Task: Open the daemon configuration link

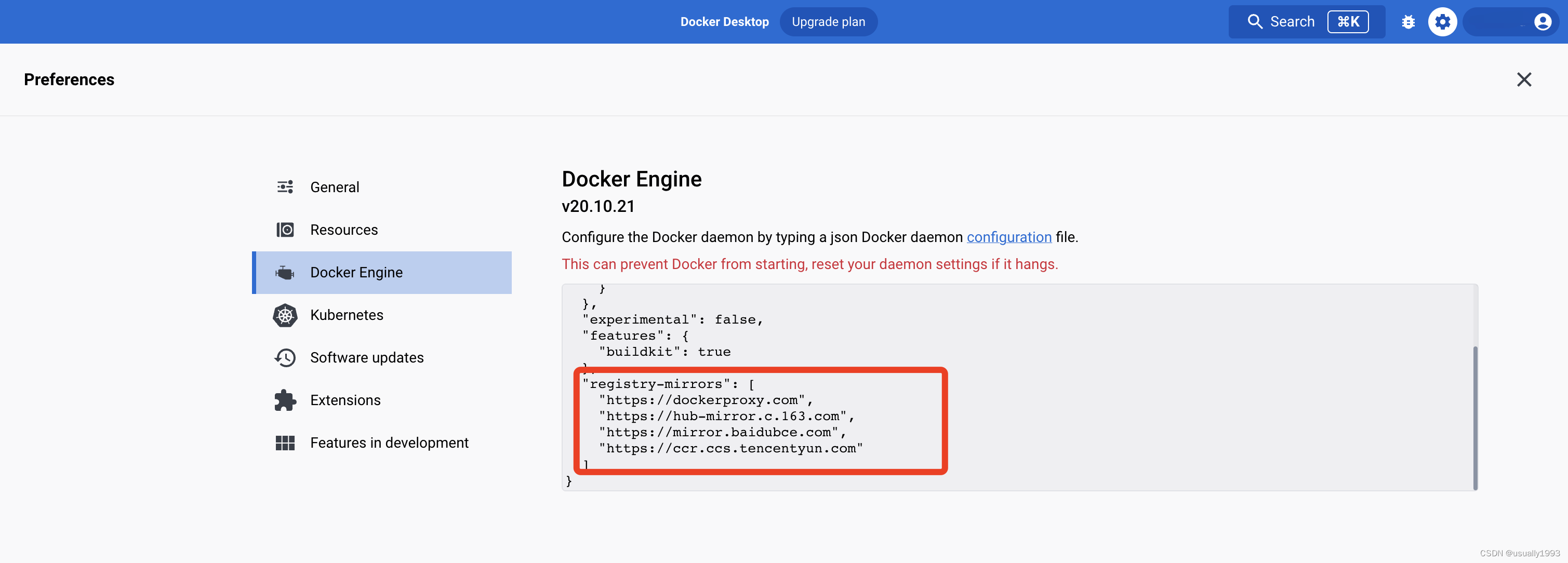Action: click(x=1008, y=237)
